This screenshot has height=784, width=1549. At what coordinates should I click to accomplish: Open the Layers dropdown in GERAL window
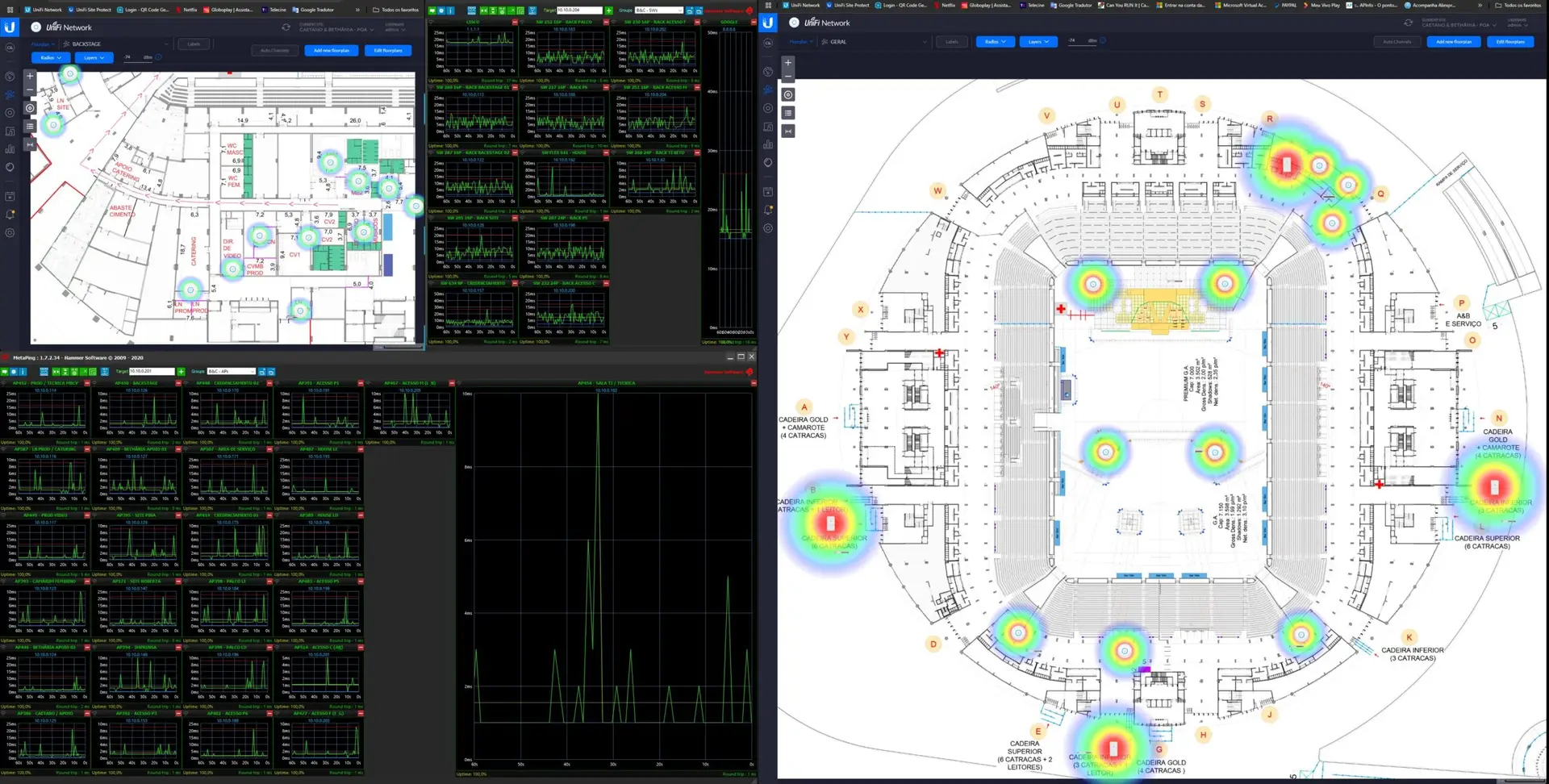(1038, 41)
